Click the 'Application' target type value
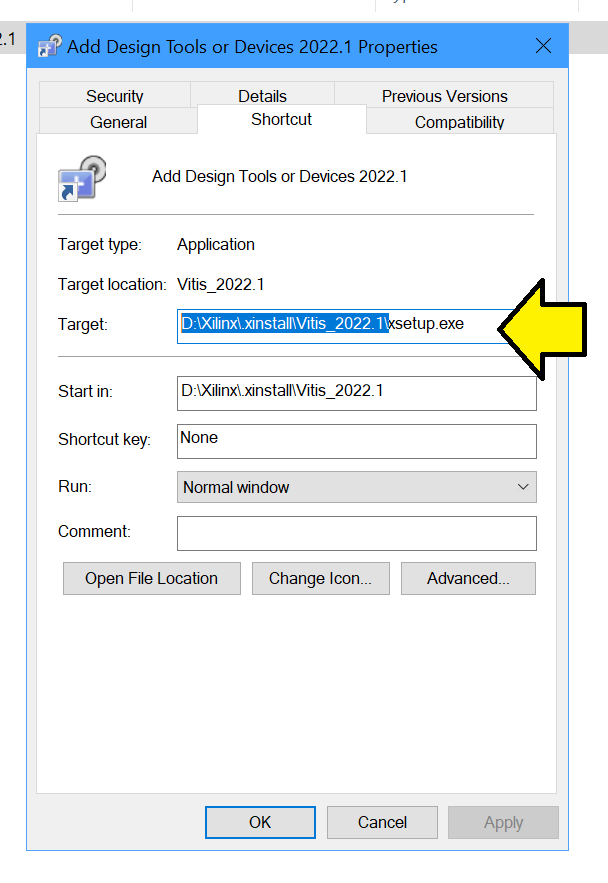This screenshot has height=883, width=608. (x=216, y=244)
